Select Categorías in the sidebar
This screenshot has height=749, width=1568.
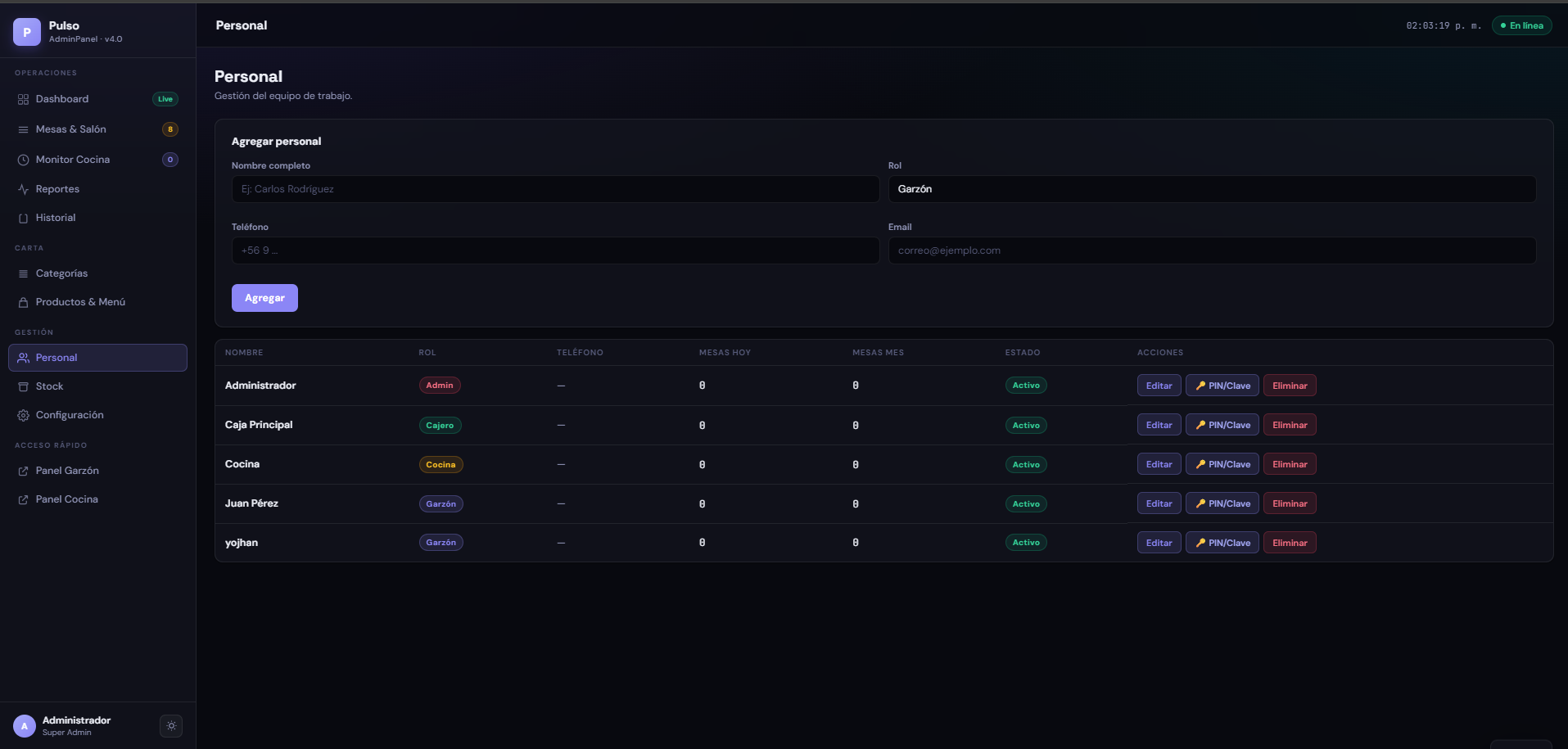pyautogui.click(x=97, y=273)
